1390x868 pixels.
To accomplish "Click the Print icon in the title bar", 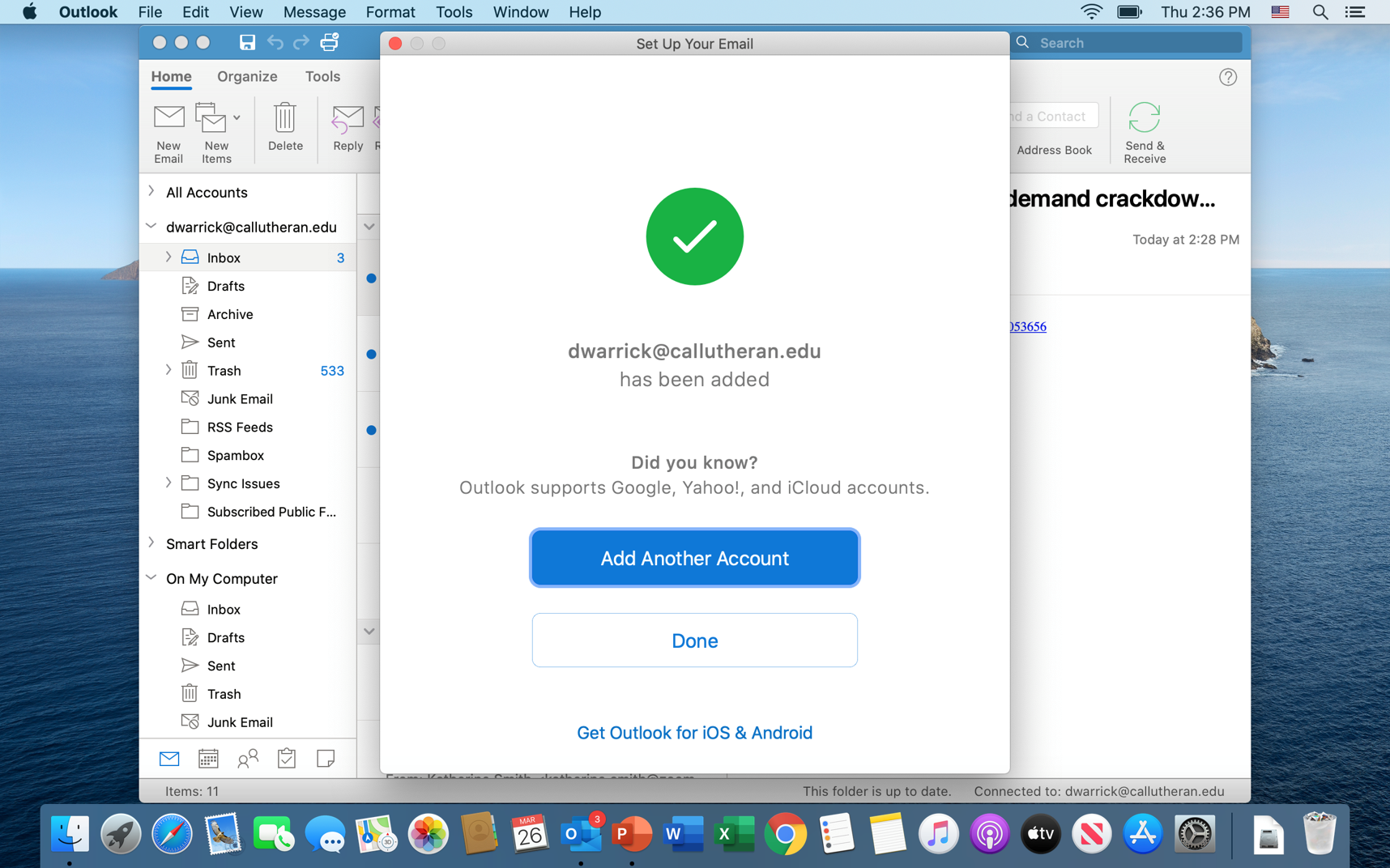I will pos(330,42).
